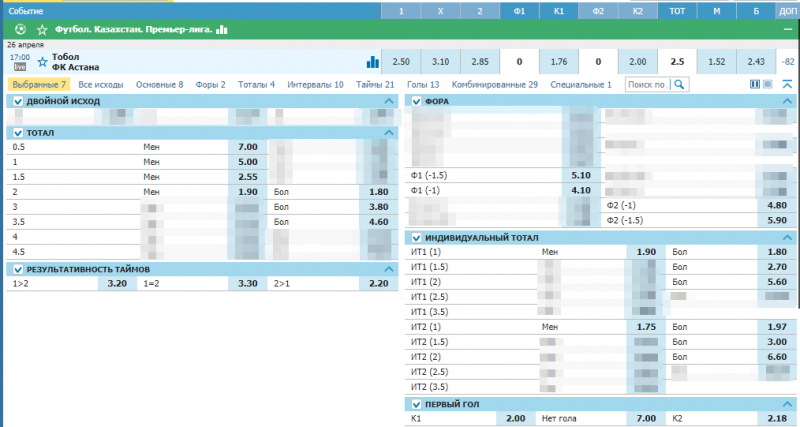The image size is (800, 427).
Task: Switch to single-column layout view
Action: [x=767, y=85]
